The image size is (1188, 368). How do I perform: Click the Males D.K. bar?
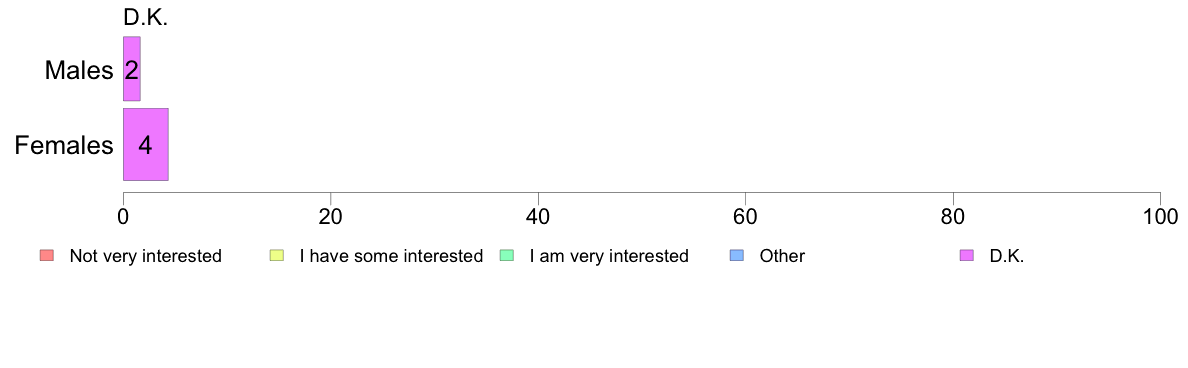[x=132, y=69]
